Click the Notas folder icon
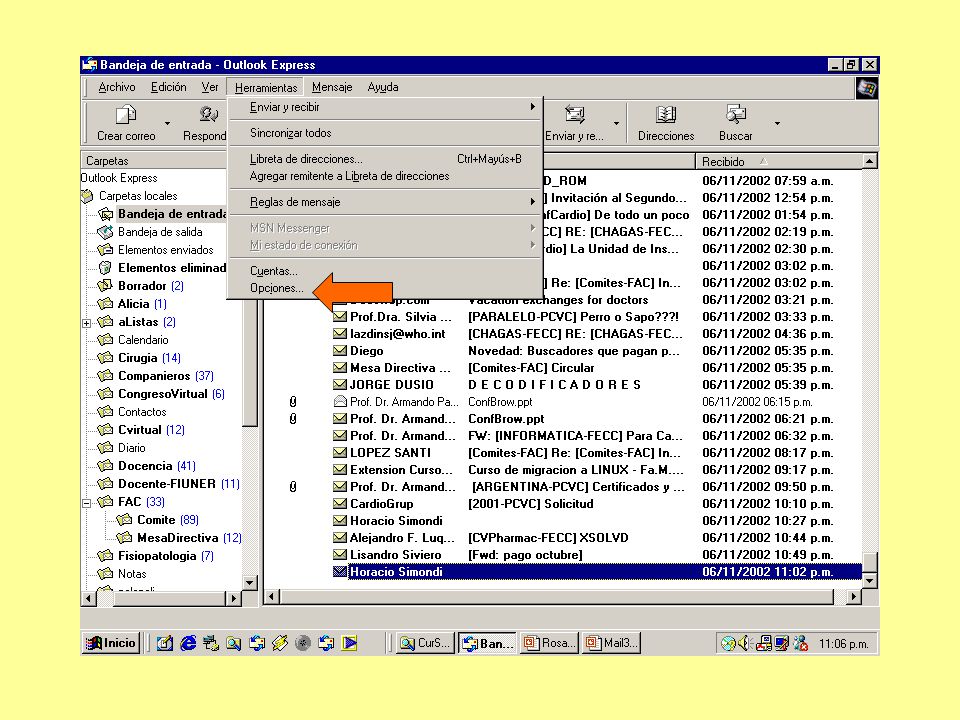Viewport: 960px width, 720px height. [105, 574]
